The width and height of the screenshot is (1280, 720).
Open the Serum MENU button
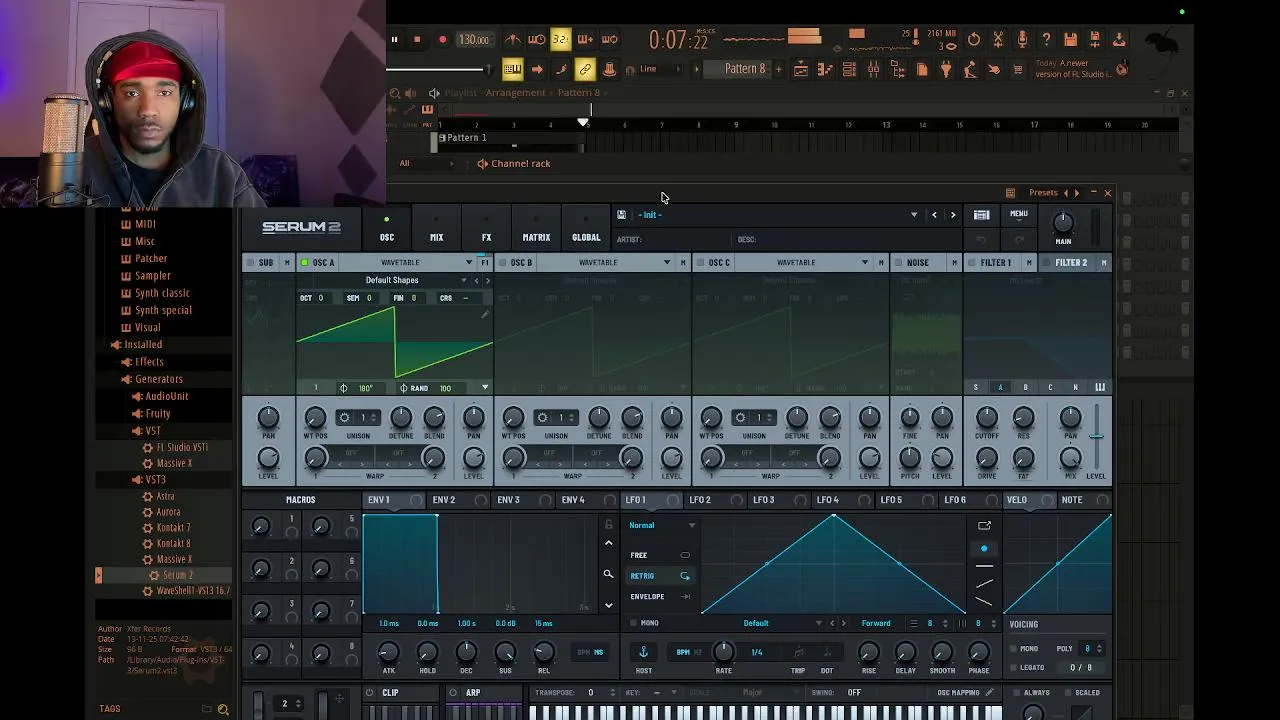coord(1019,214)
